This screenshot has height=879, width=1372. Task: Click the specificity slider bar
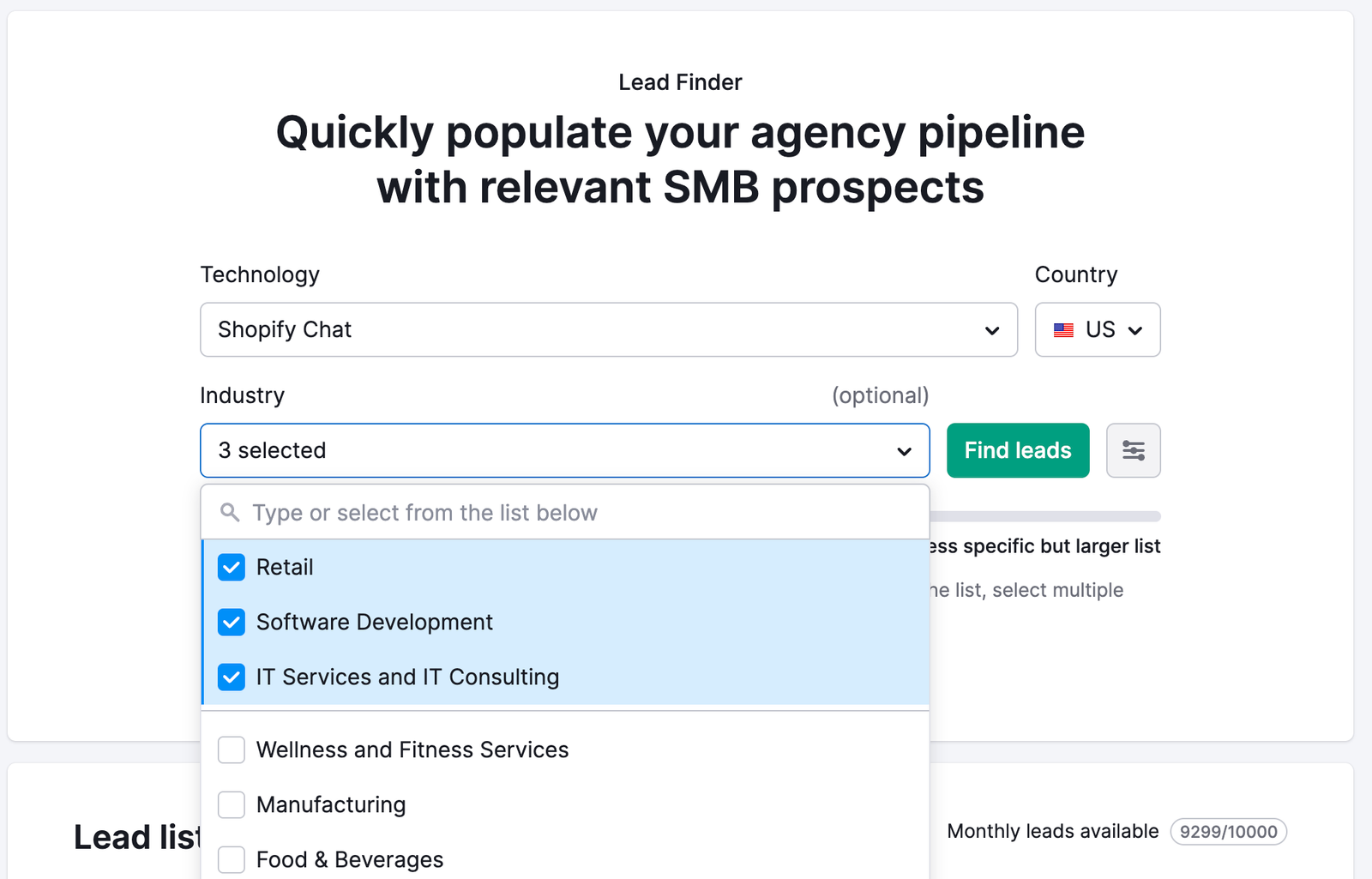[x=1044, y=516]
